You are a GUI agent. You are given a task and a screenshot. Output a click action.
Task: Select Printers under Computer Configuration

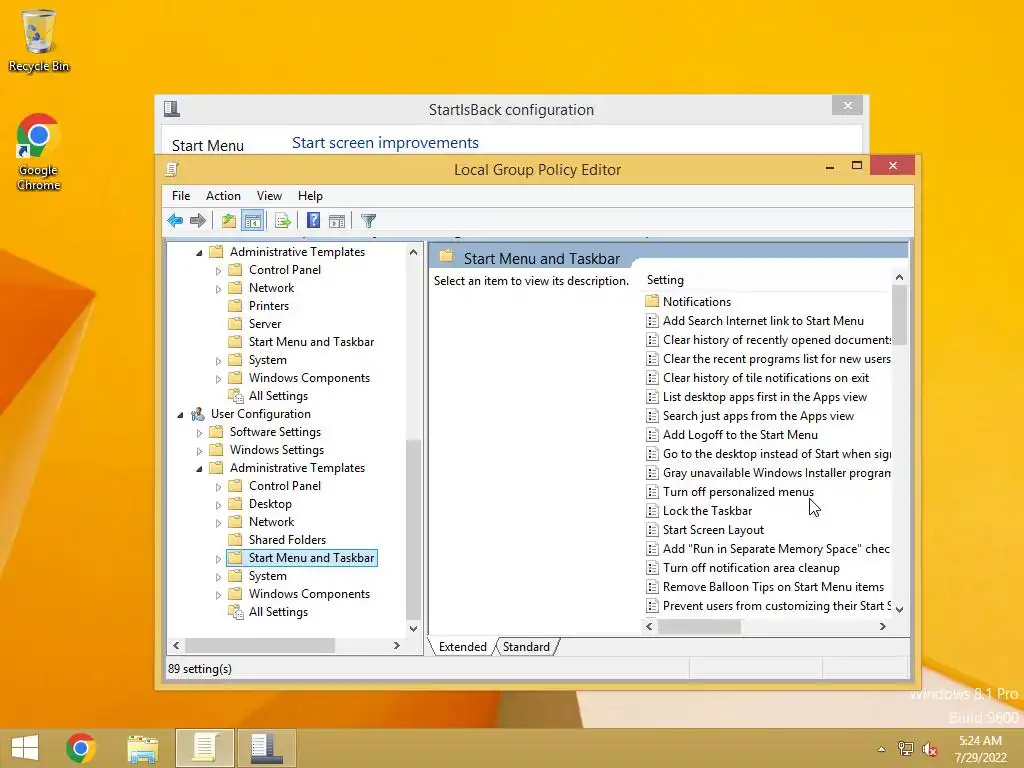pos(268,306)
